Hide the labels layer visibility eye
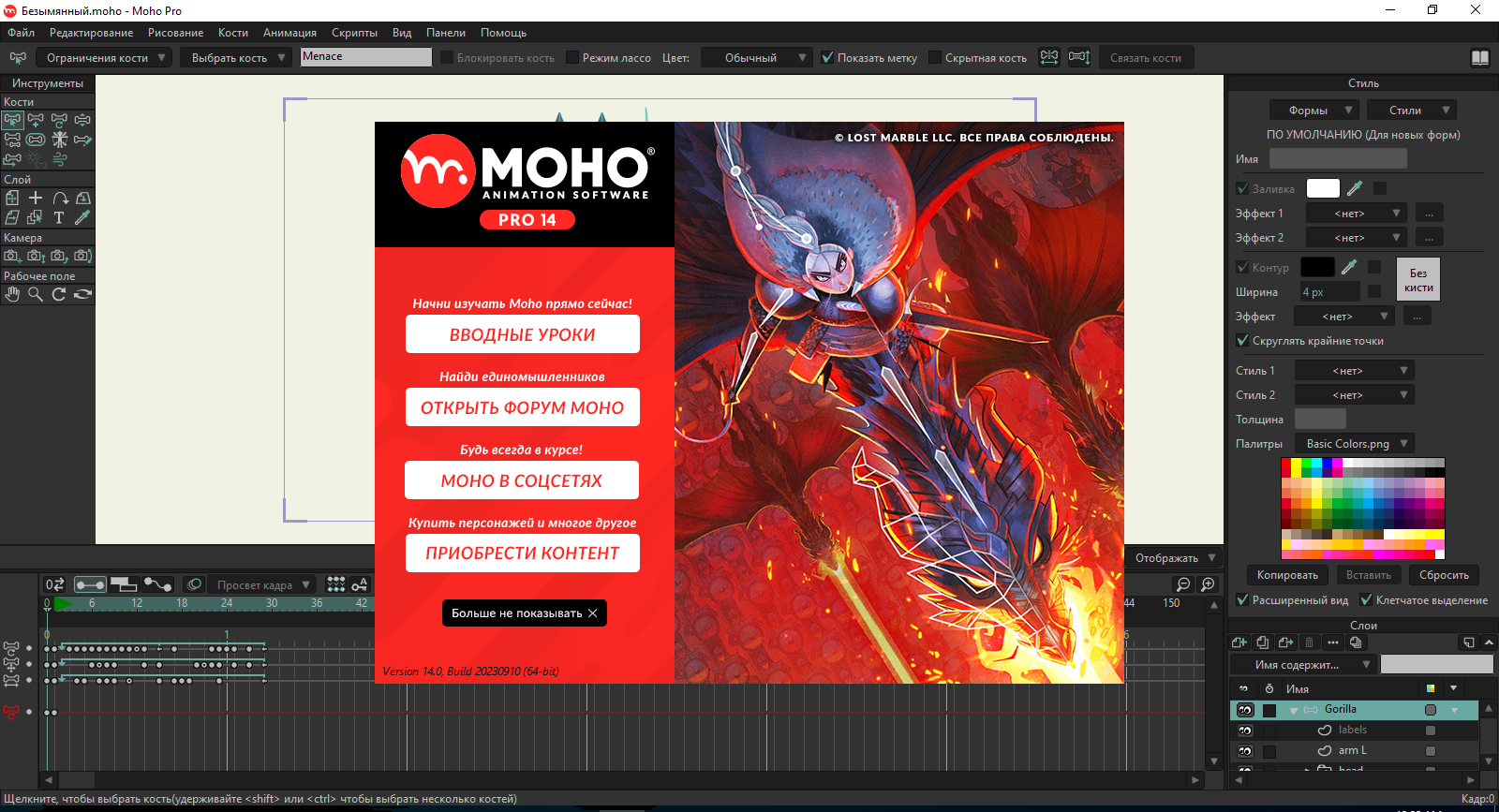Image resolution: width=1499 pixels, height=812 pixels. pyautogui.click(x=1245, y=731)
